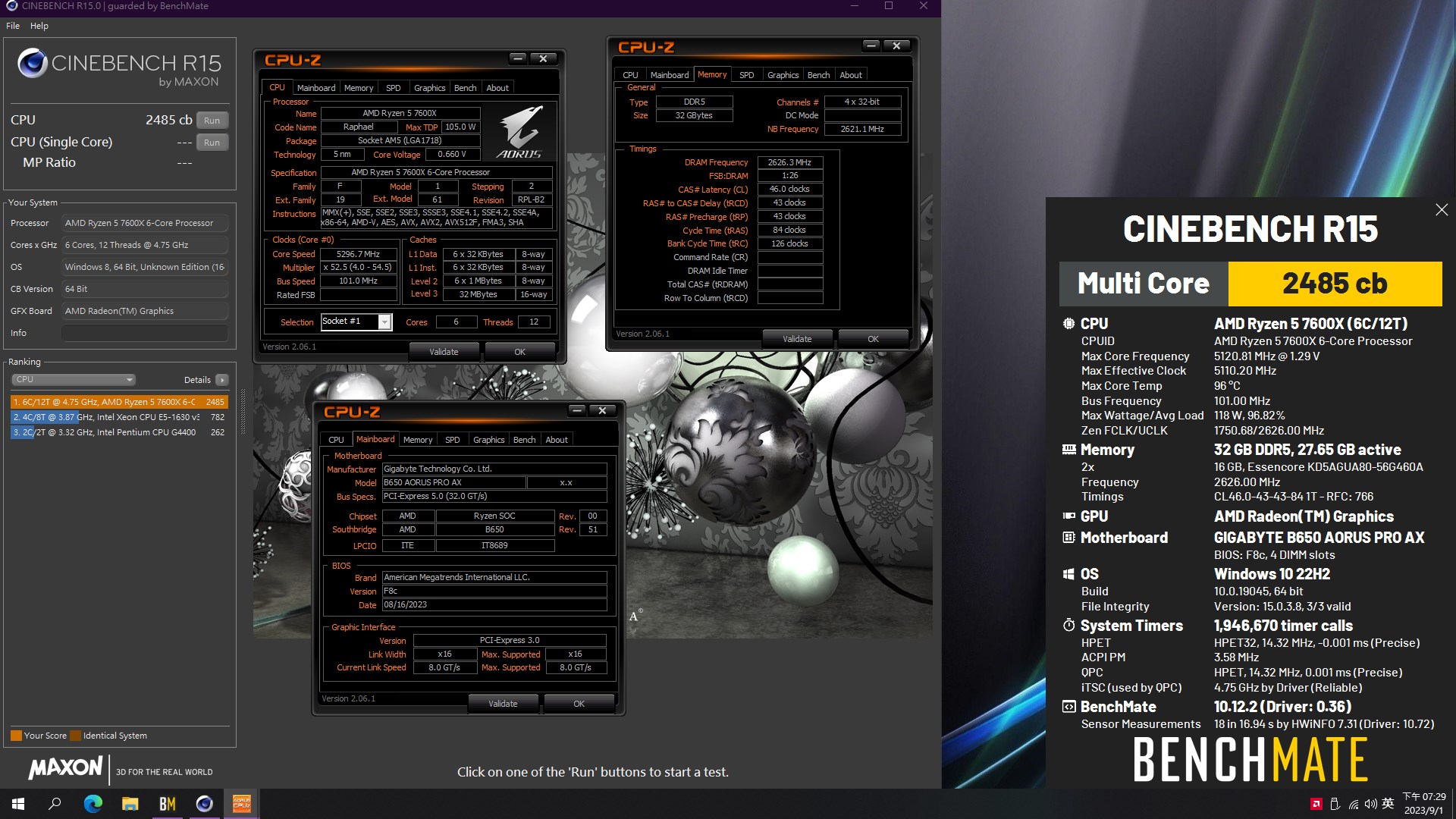1456x819 pixels.
Task: Switch to Memory tab in CPU window
Action: tap(359, 88)
